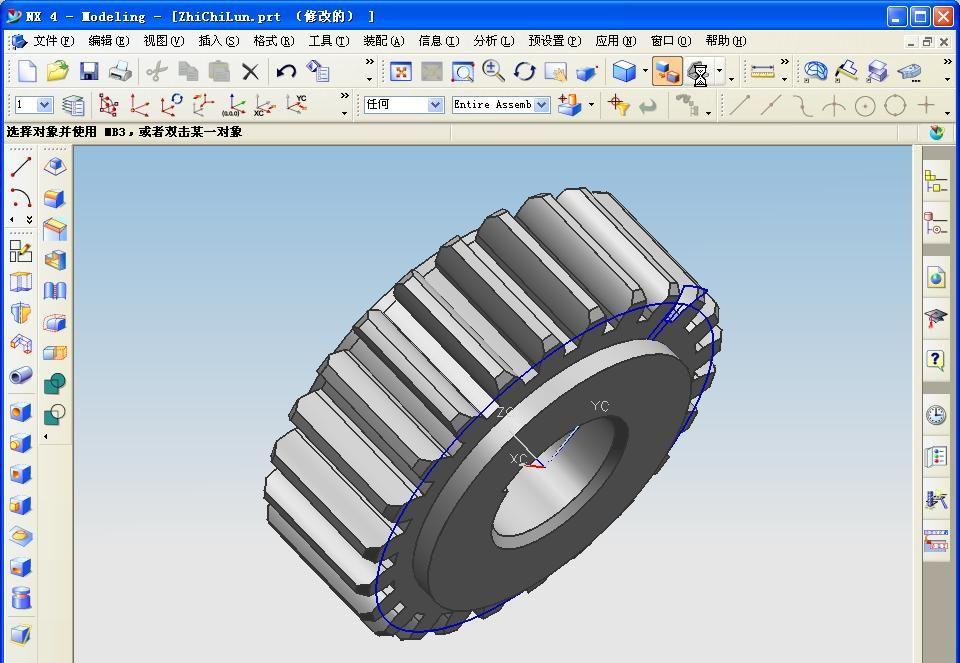Click the Help question mark icon in right sidebar

coord(935,359)
